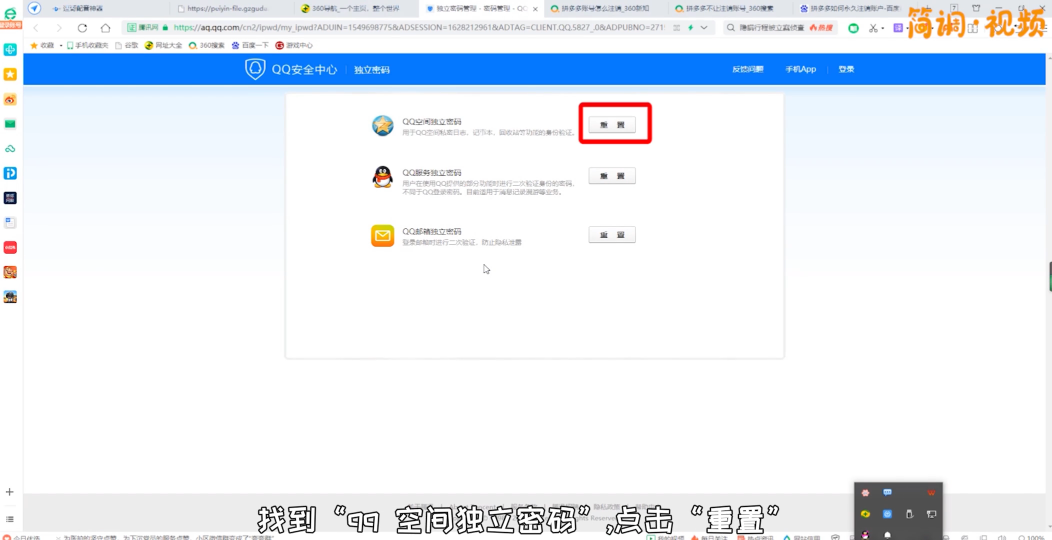Viewport: 1052px width, 540px height.
Task: Click the QQ安全中心 shield logo
Action: click(x=256, y=69)
